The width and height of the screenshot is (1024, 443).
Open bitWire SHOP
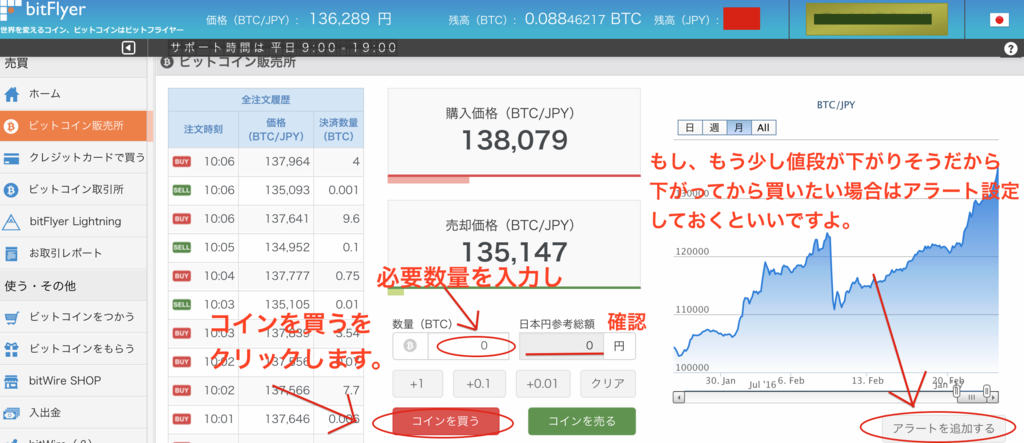tap(73, 381)
